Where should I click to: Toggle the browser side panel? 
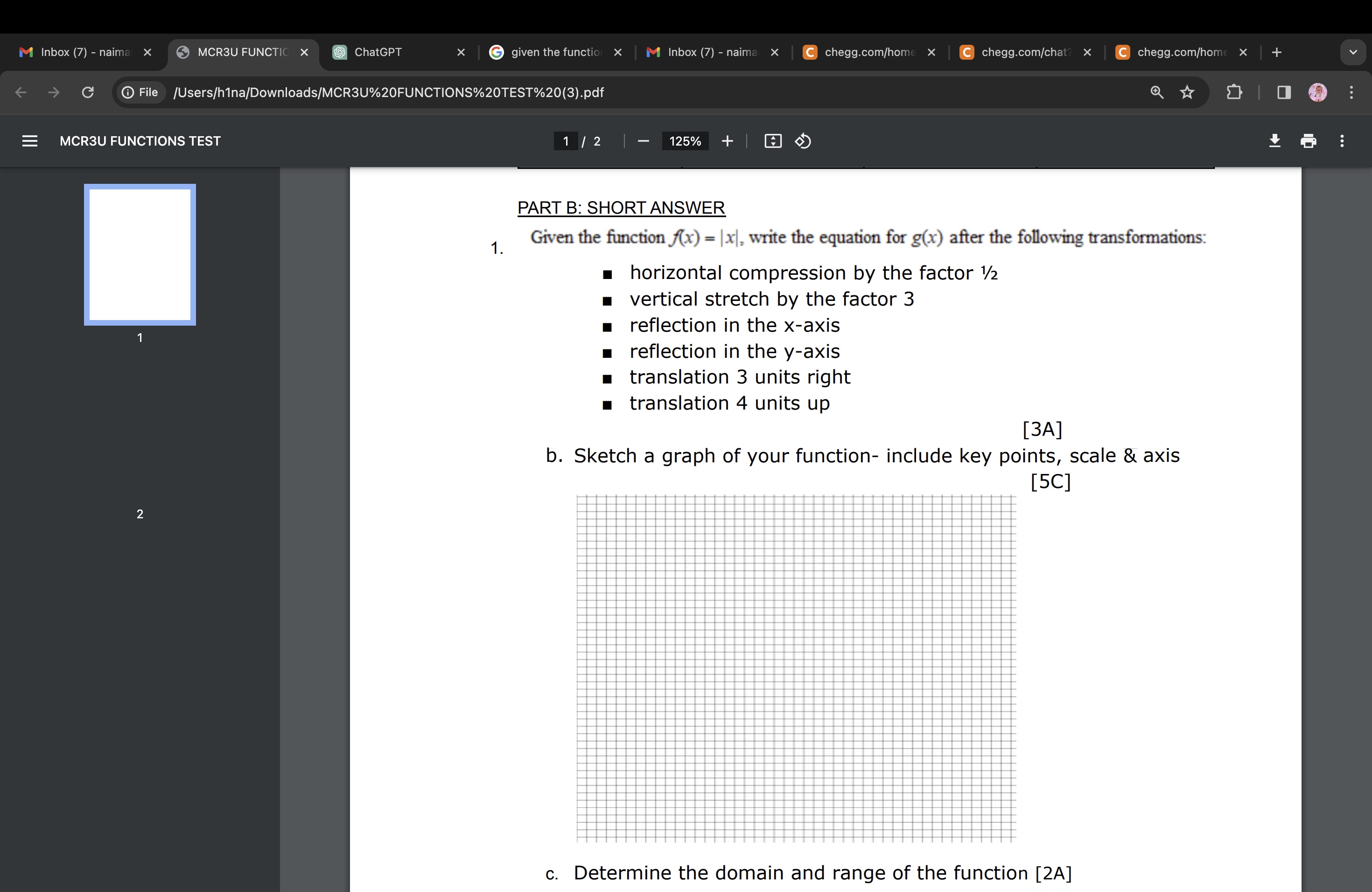click(1283, 92)
